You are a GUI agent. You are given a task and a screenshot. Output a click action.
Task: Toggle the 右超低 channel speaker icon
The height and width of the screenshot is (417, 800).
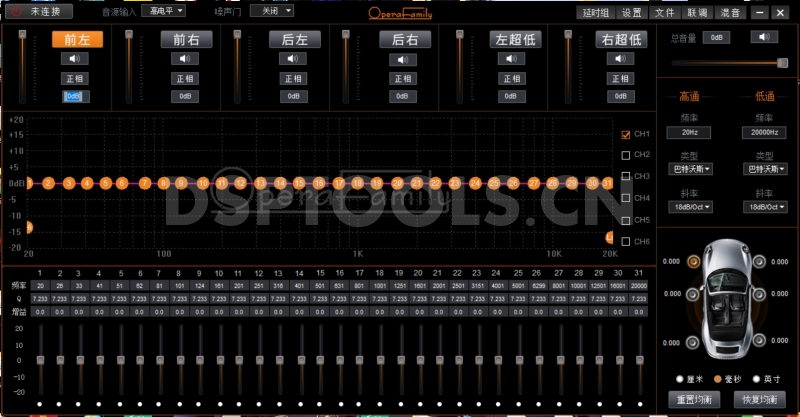tap(620, 59)
